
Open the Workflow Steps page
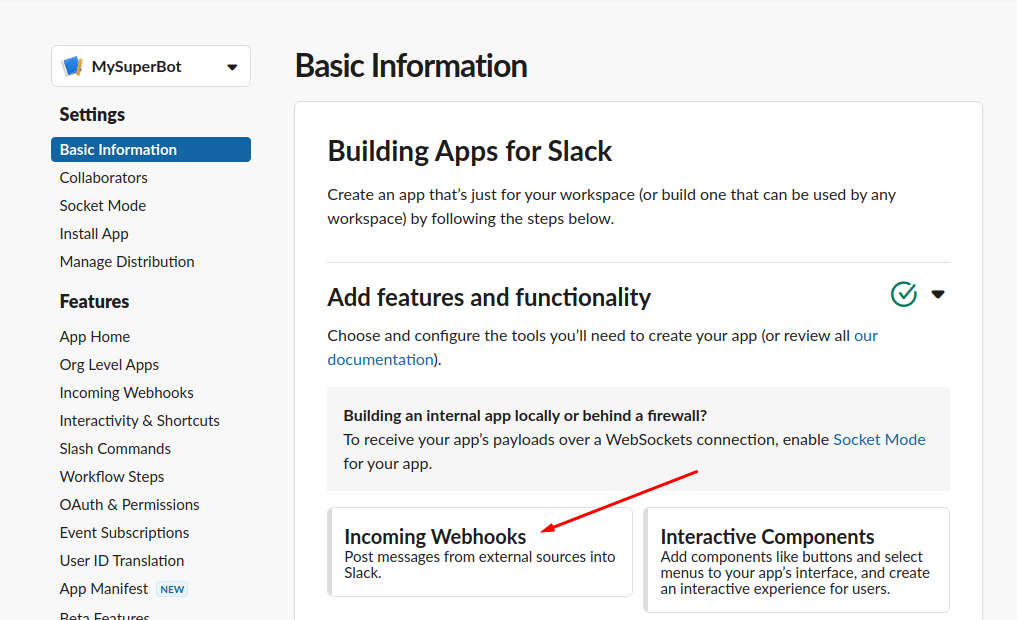[112, 477]
